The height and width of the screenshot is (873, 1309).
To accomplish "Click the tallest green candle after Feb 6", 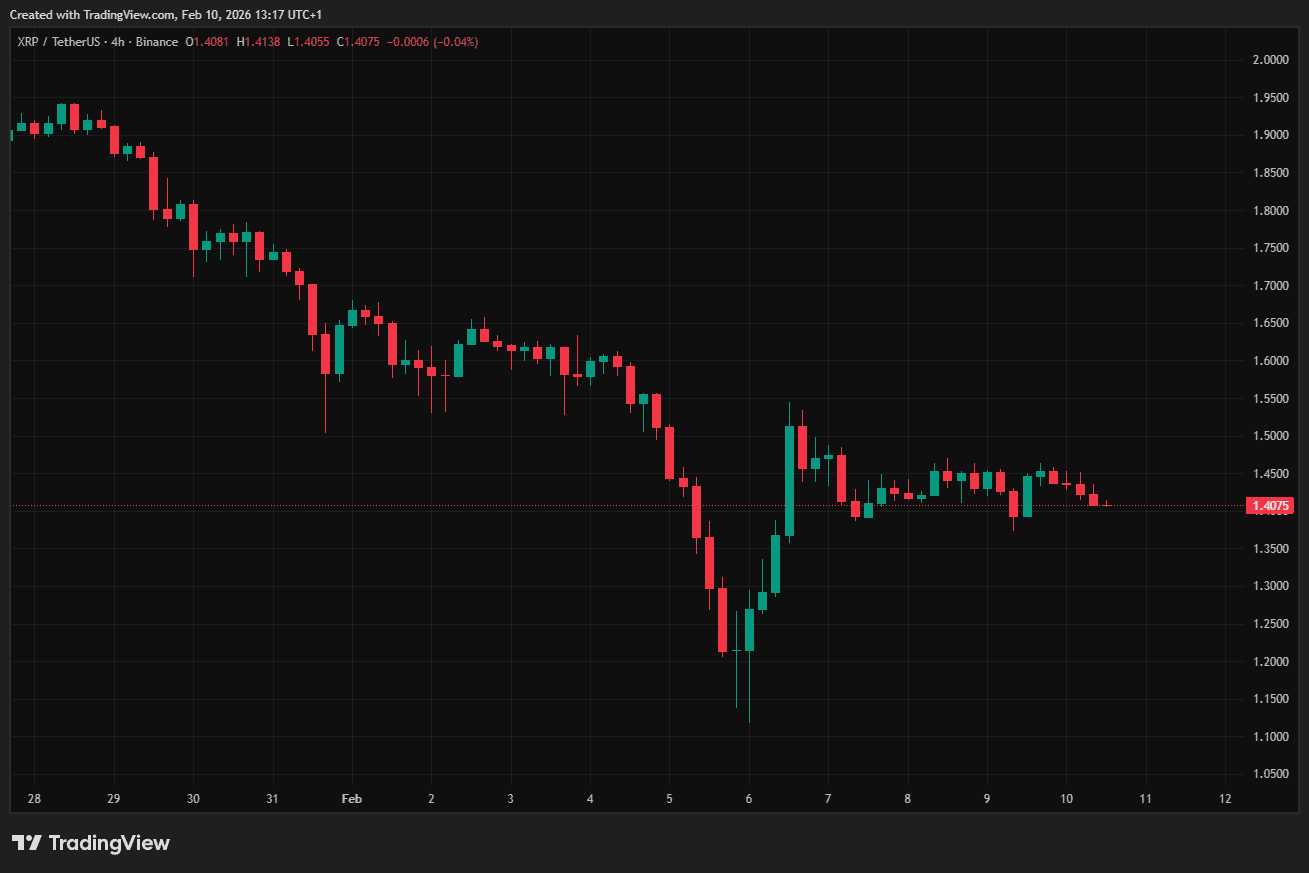I will pyautogui.click(x=790, y=480).
